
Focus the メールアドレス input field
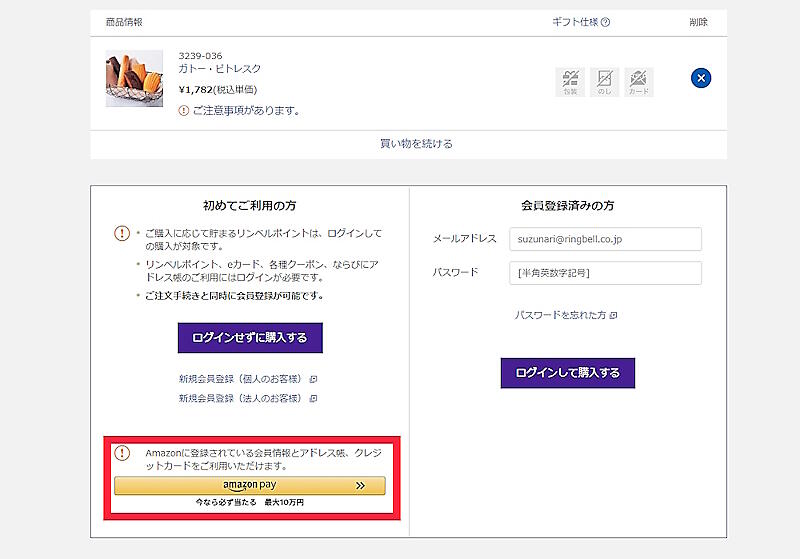tap(605, 239)
